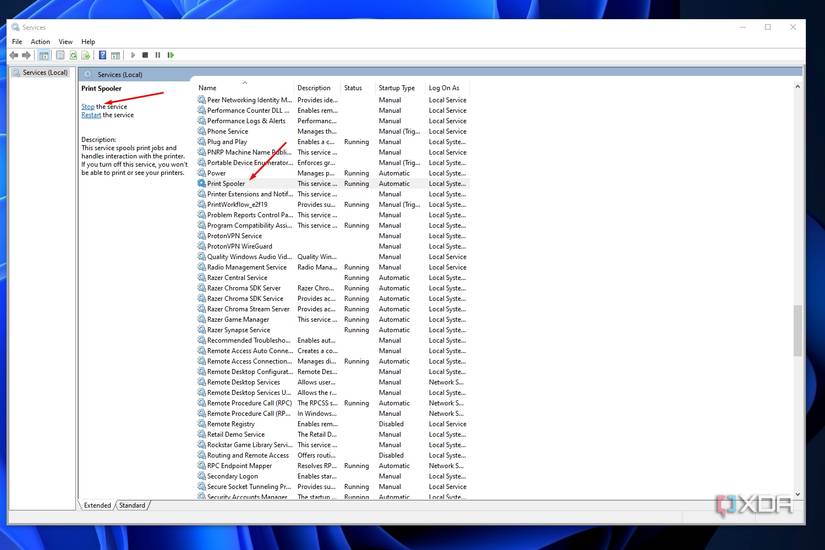This screenshot has width=825, height=550.
Task: Click the Running status of Print Spooler
Action: 356,184
